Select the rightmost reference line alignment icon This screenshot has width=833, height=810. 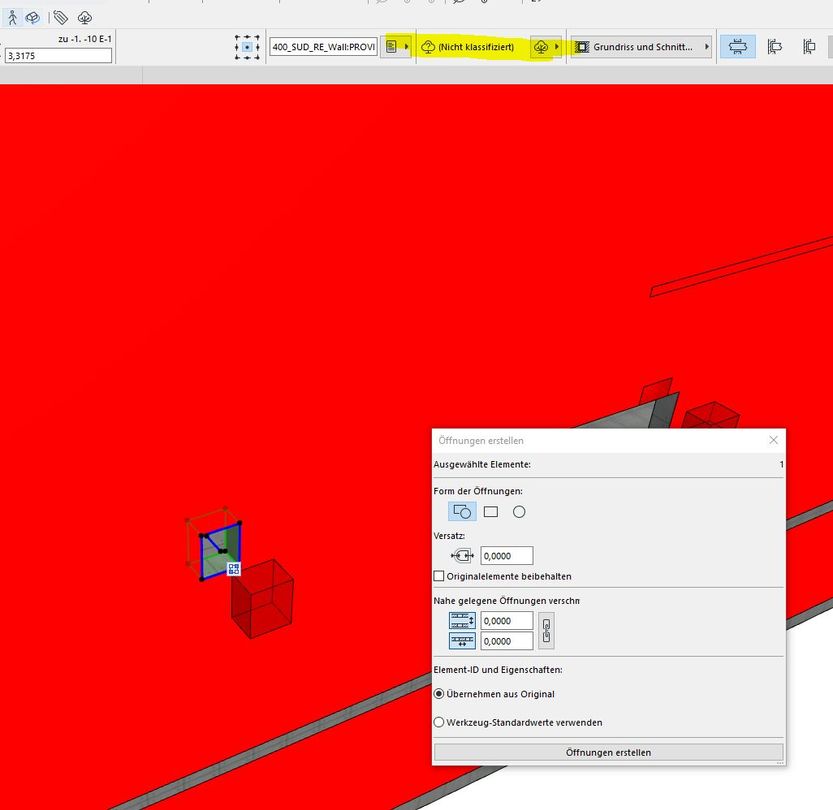point(809,47)
